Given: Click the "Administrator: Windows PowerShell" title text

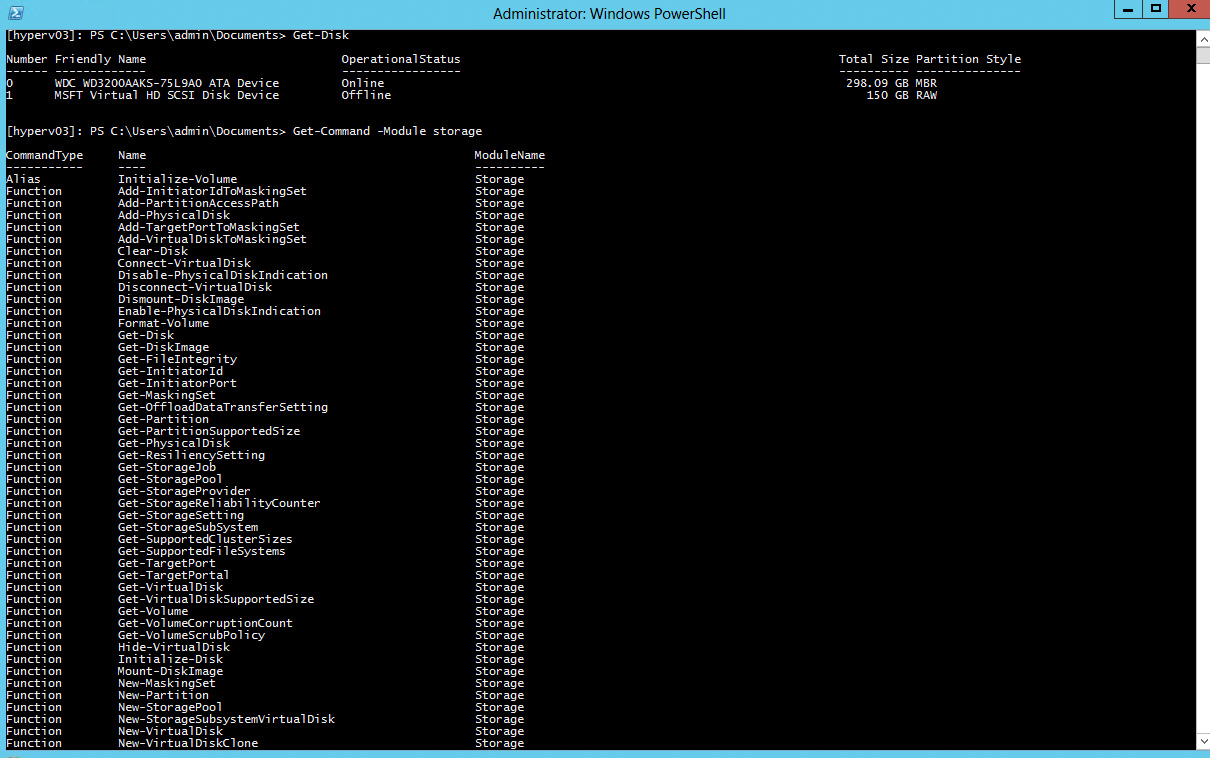Looking at the screenshot, I should pyautogui.click(x=609, y=14).
